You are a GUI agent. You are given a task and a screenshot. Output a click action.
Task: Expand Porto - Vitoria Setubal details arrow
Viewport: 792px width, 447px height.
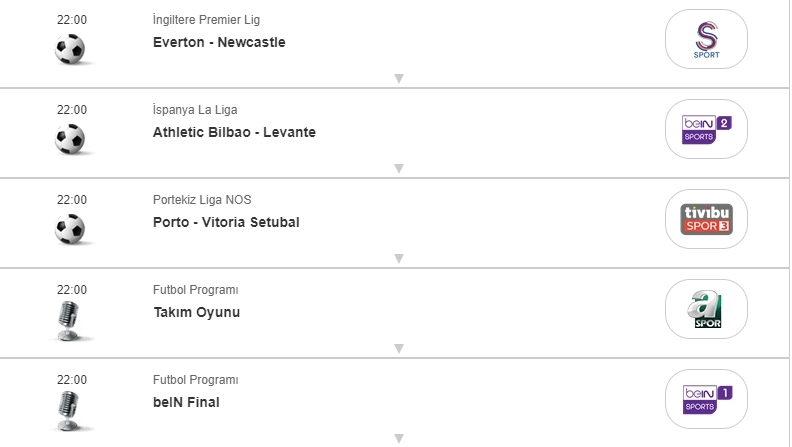tap(398, 258)
